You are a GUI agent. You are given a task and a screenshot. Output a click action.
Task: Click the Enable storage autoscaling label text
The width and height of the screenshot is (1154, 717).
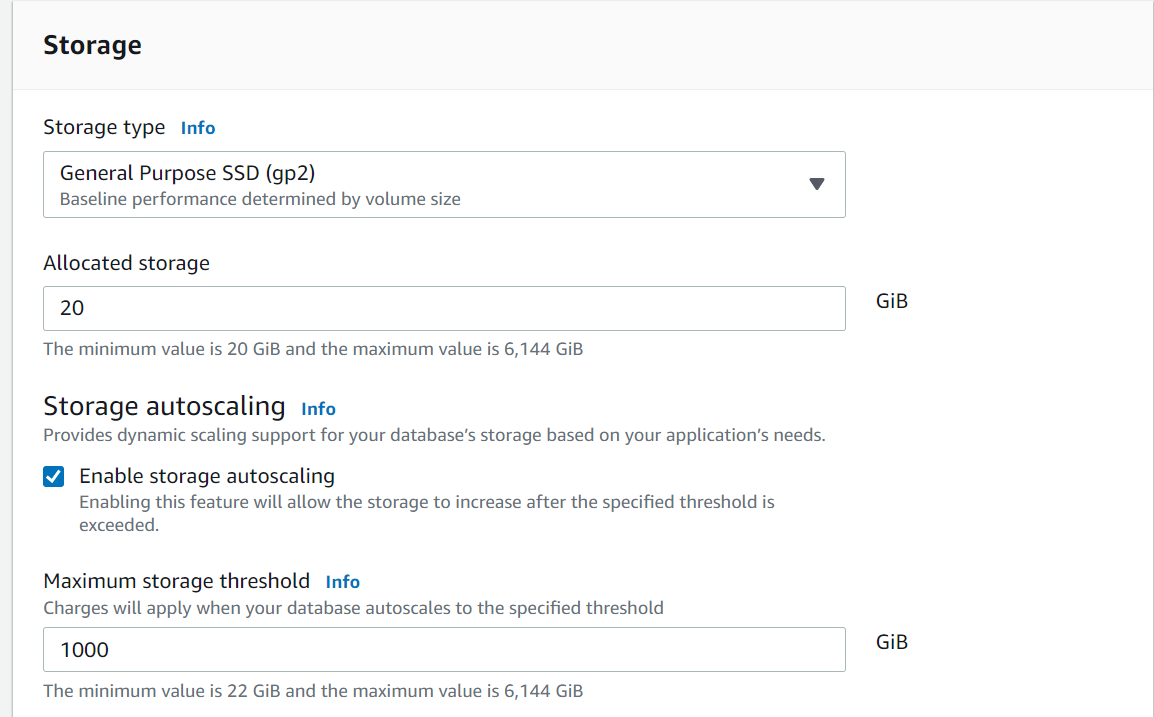point(207,476)
